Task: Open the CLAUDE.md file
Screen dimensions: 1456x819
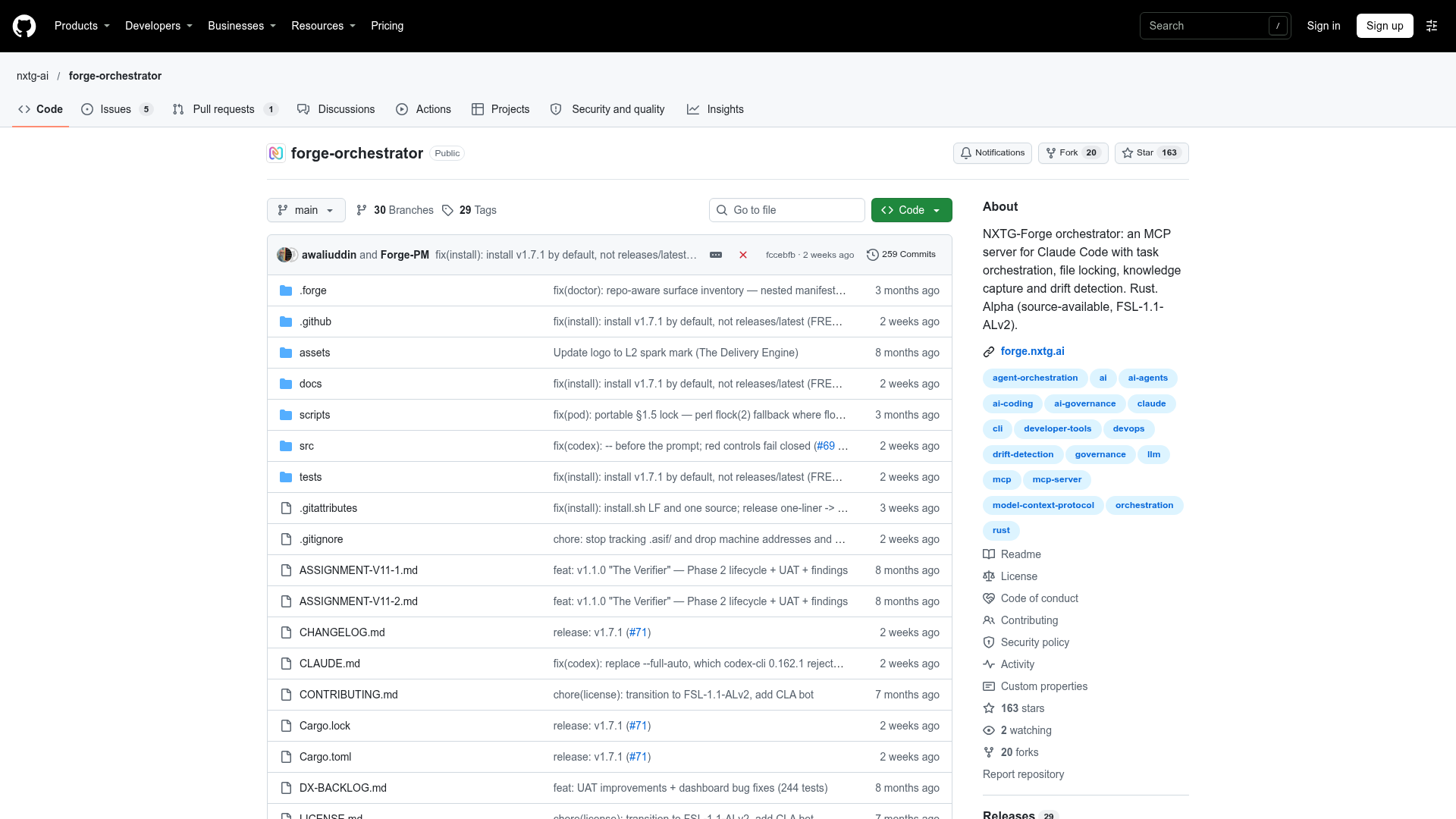Action: [x=330, y=664]
